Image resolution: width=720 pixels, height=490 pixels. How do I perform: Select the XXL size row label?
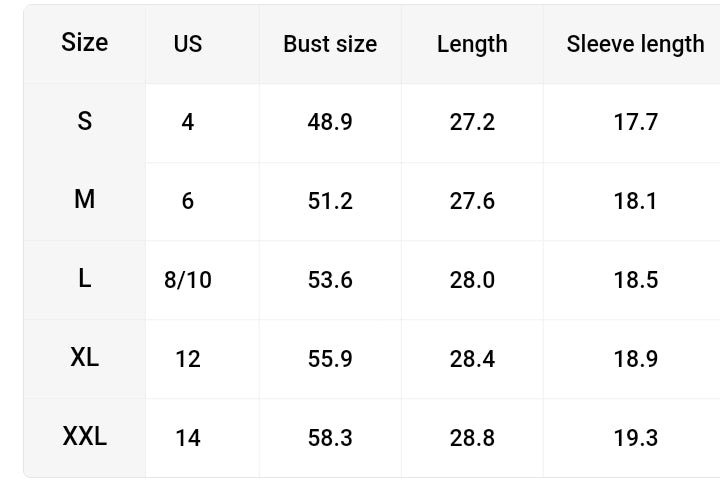84,436
